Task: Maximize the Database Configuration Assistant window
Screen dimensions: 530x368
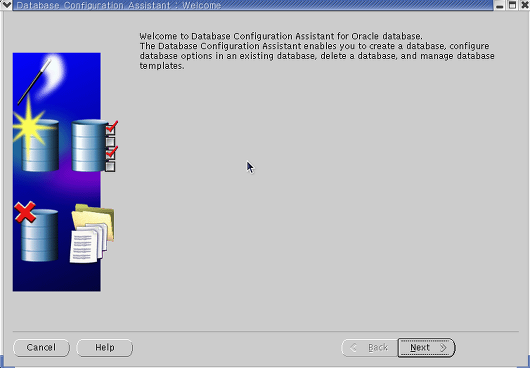Action: (x=512, y=5)
